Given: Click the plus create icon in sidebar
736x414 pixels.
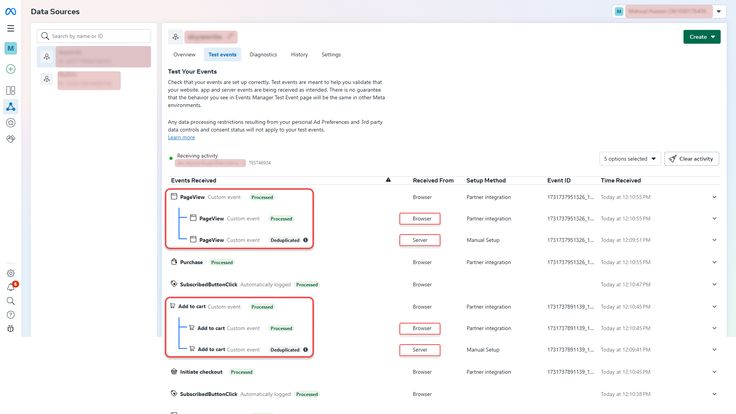Looking at the screenshot, I should click(x=10, y=69).
